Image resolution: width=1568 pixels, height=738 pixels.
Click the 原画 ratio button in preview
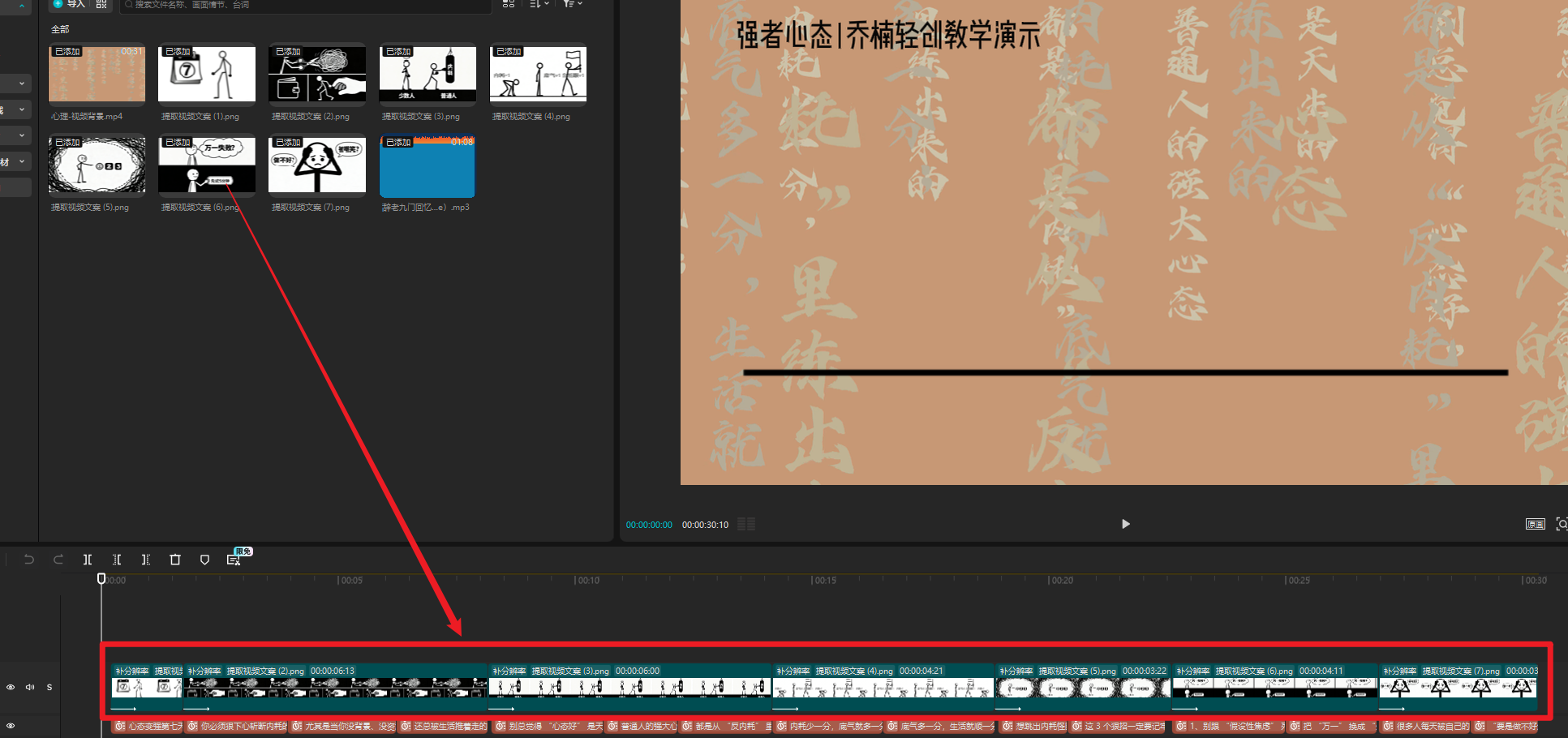pyautogui.click(x=1535, y=524)
